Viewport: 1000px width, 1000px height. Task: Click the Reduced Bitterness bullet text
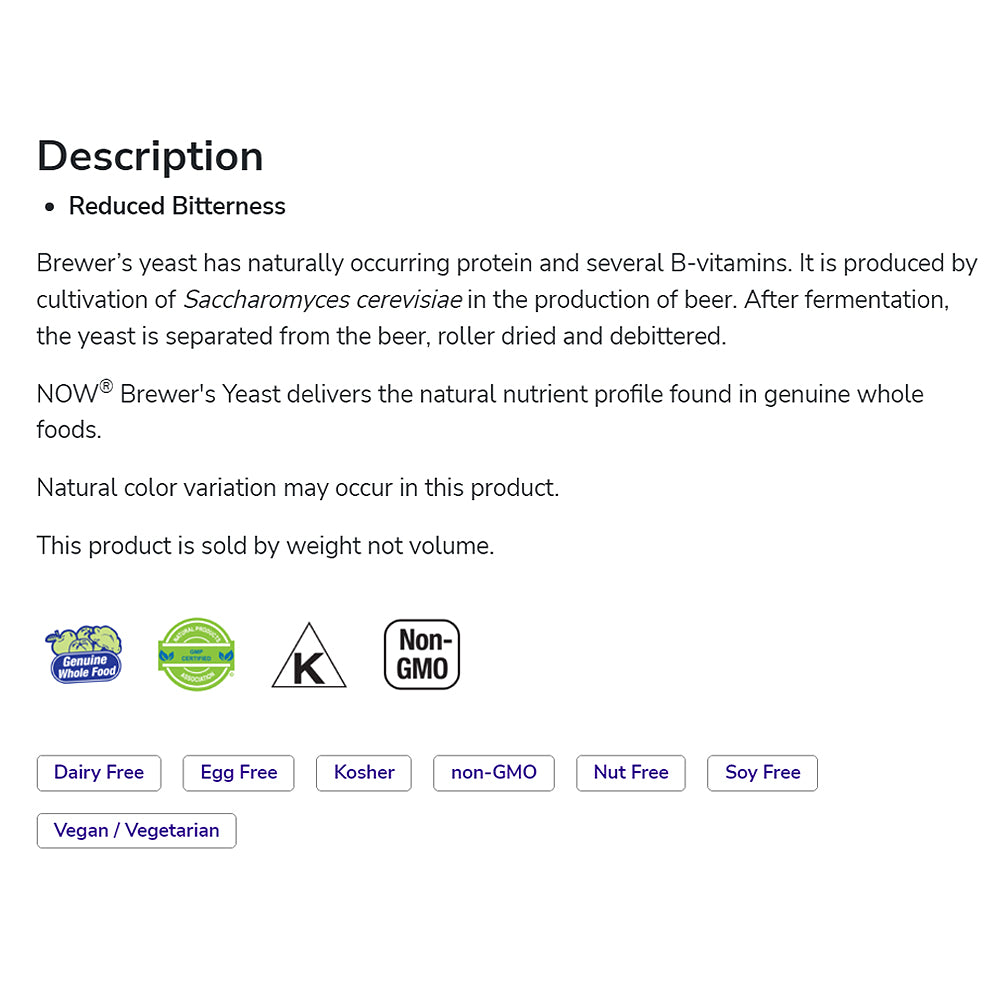point(177,206)
